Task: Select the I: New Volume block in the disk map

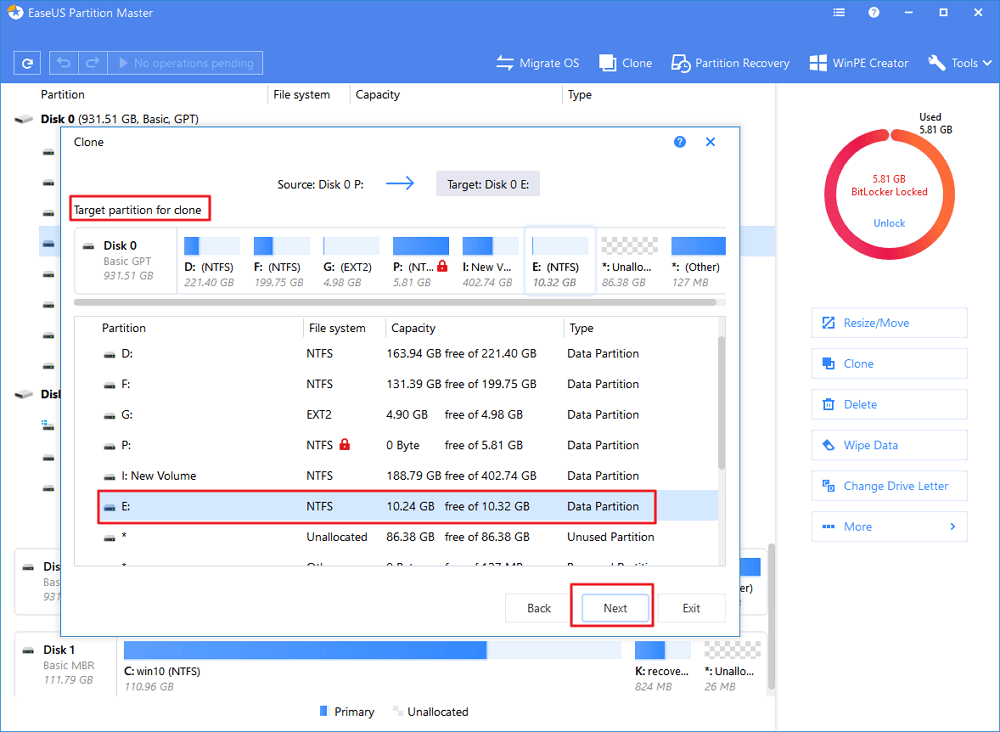Action: tap(490, 261)
